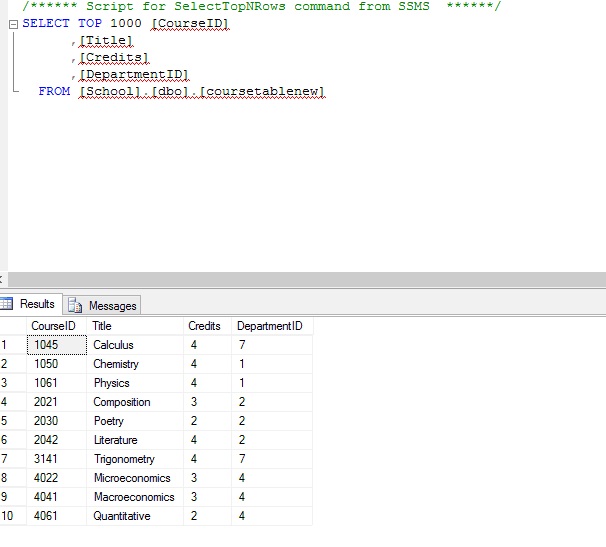Viewport: 606px width, 547px height.
Task: Click the Macroeconomics title cell
Action: click(x=135, y=496)
